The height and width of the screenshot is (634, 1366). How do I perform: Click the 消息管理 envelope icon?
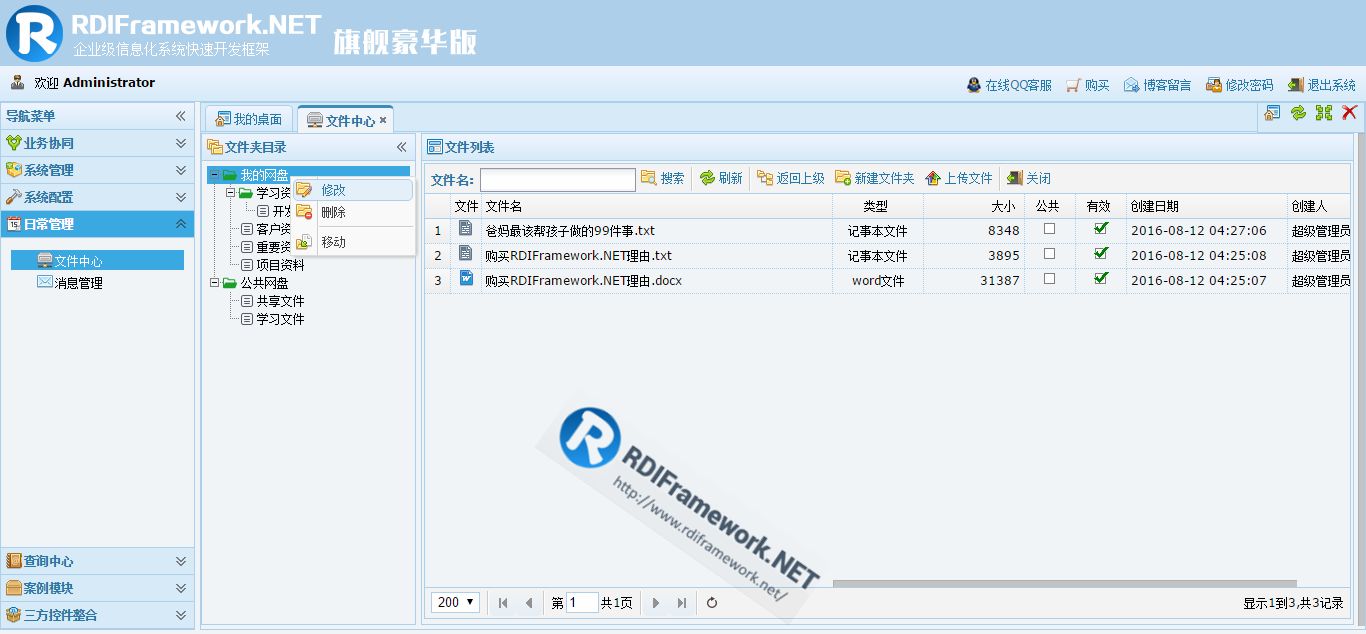click(45, 282)
